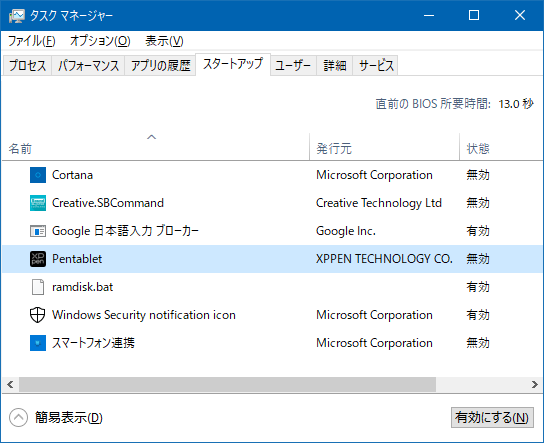Image resolution: width=544 pixels, height=443 pixels.
Task: Click the Cortana app icon
Action: click(x=38, y=175)
